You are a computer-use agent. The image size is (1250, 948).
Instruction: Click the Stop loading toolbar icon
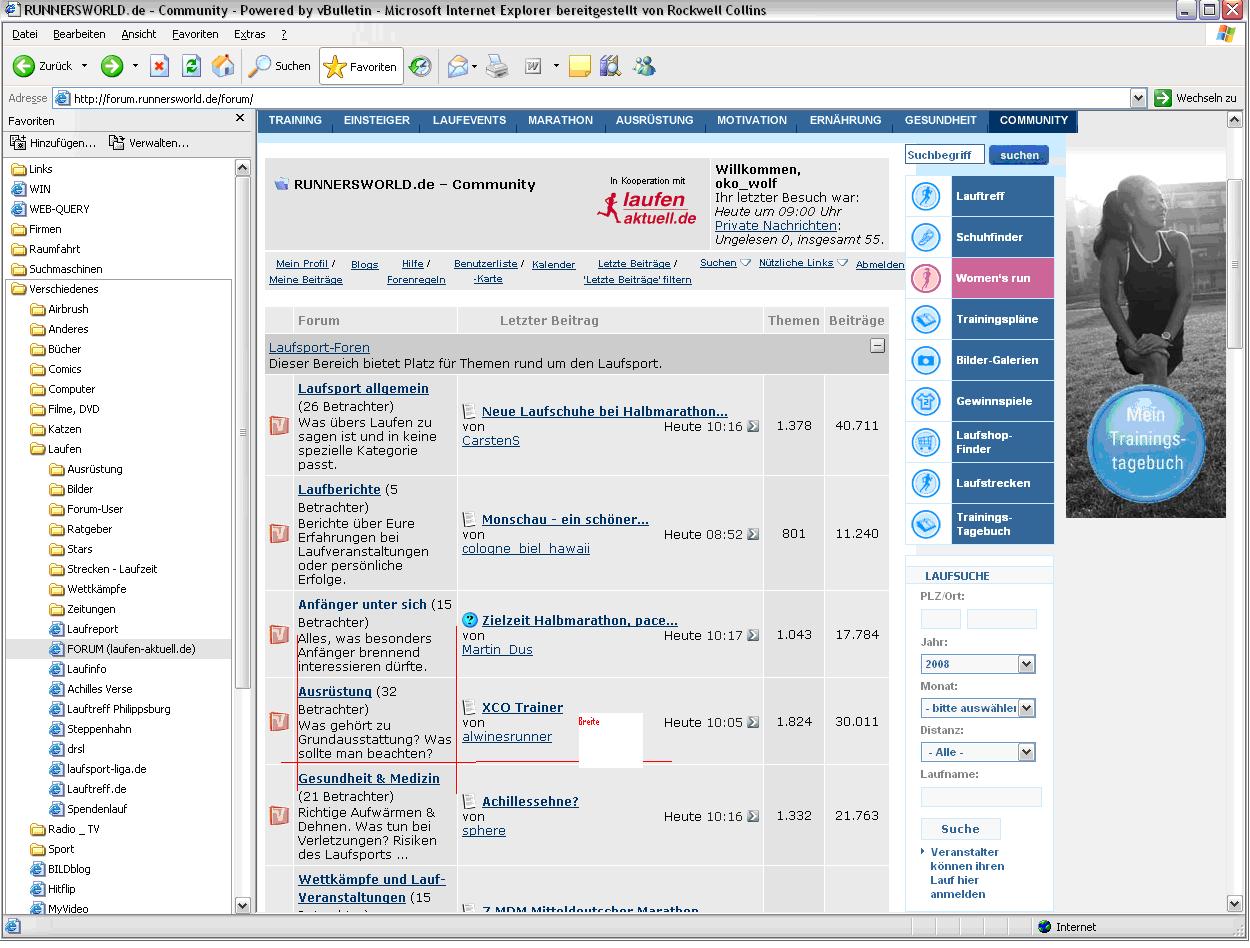coord(159,67)
